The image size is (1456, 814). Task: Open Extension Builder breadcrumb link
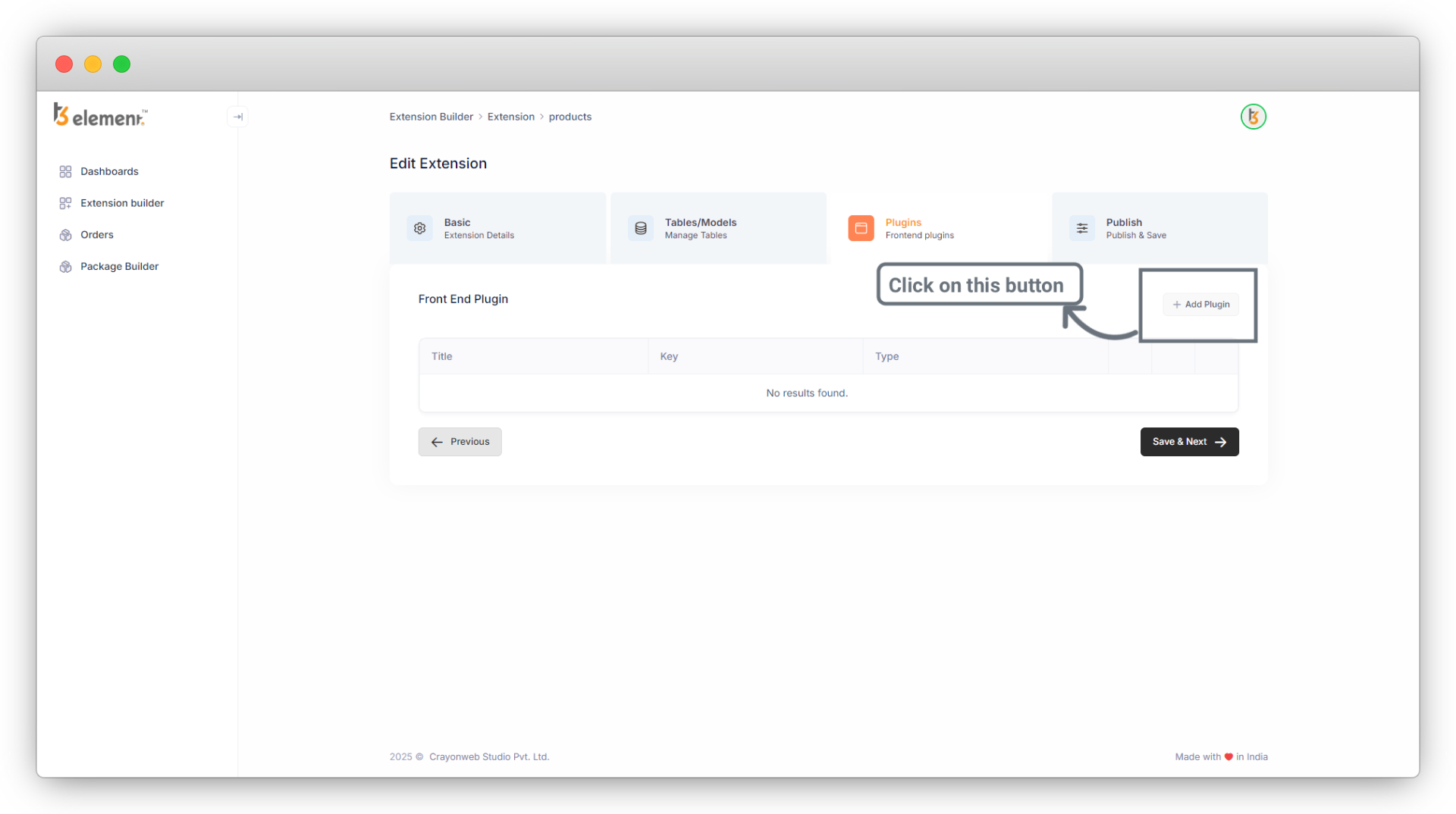431,117
